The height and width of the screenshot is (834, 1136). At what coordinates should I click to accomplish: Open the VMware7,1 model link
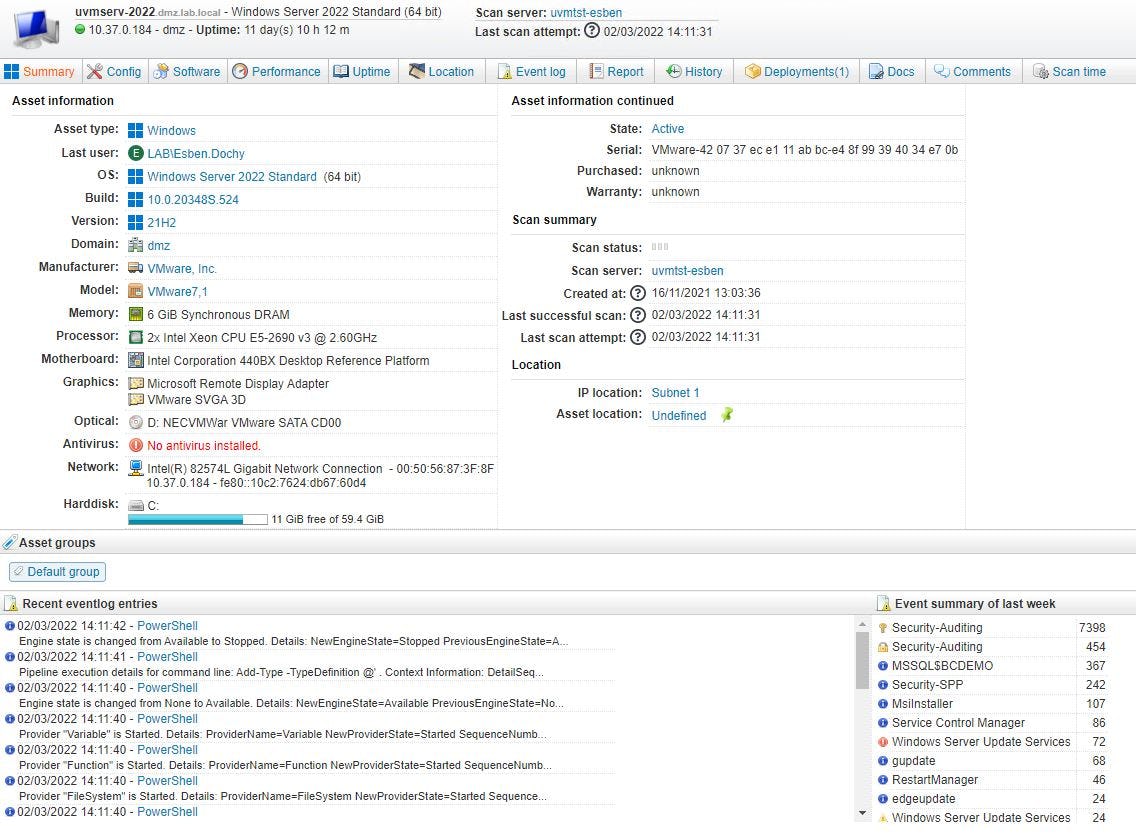click(x=177, y=291)
